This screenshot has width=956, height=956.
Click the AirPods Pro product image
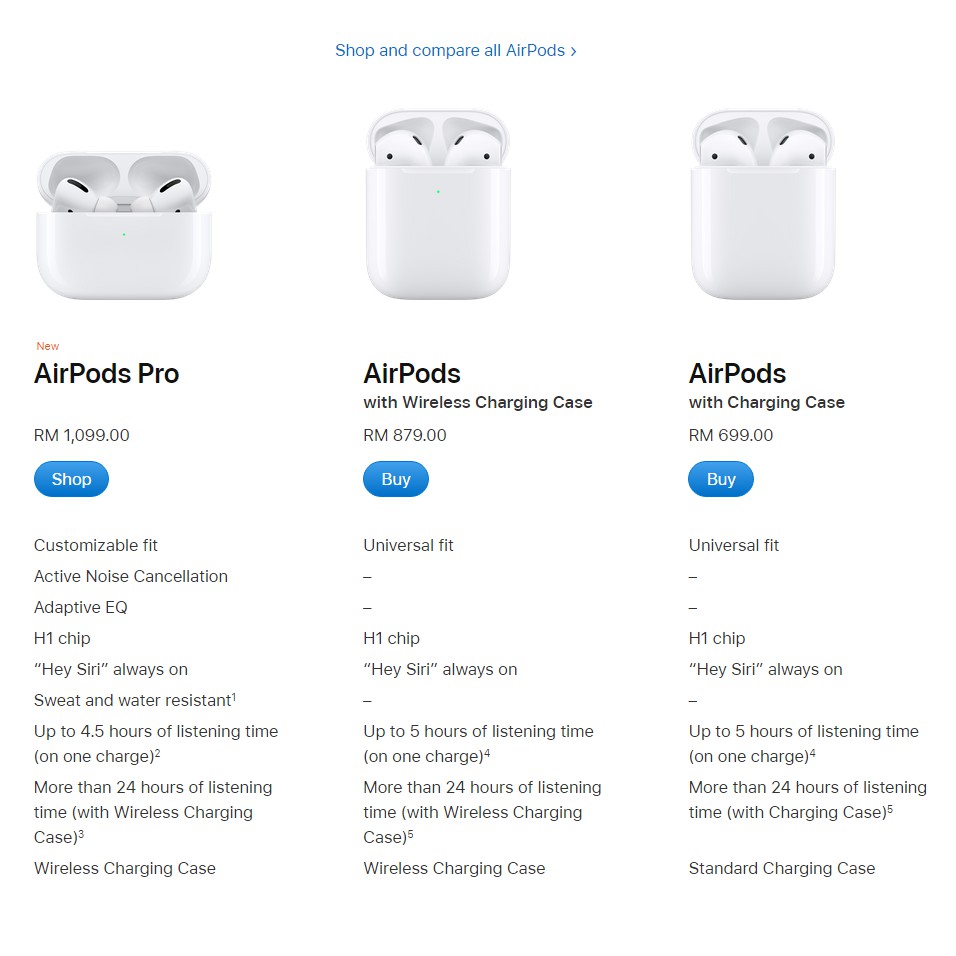tap(124, 225)
